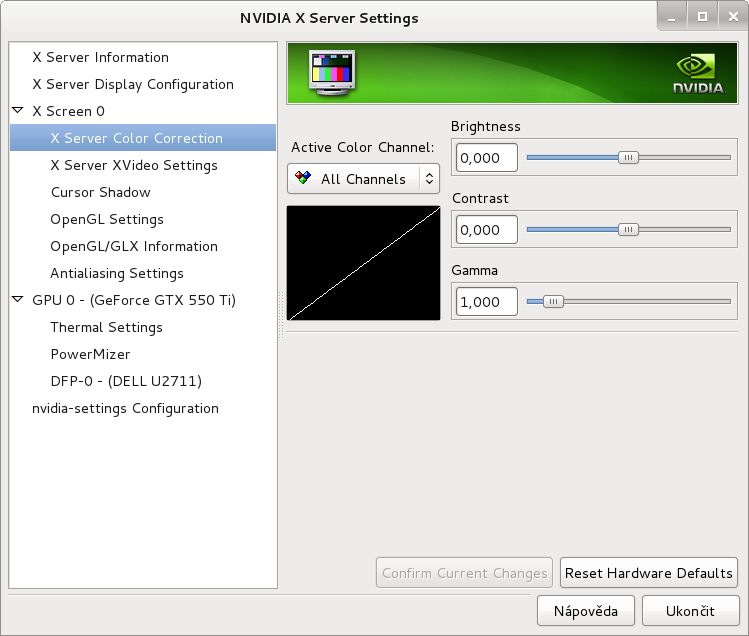Image resolution: width=749 pixels, height=636 pixels.
Task: Click the Brightness value field
Action: point(486,158)
